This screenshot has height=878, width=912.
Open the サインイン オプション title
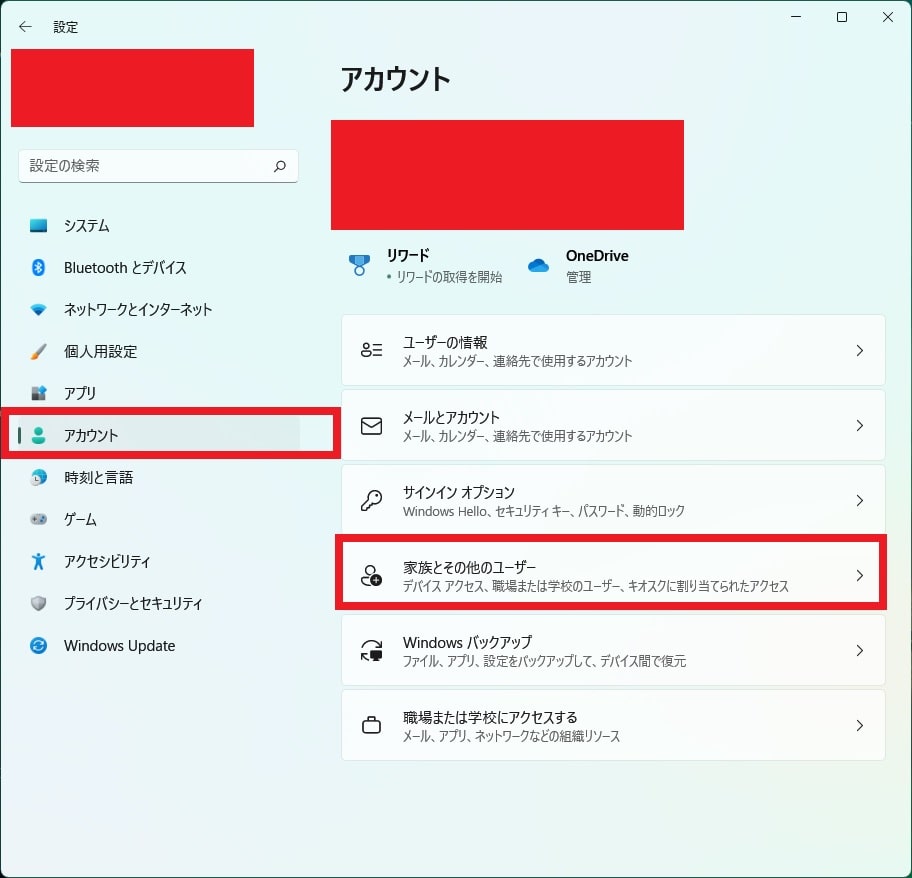click(x=459, y=492)
